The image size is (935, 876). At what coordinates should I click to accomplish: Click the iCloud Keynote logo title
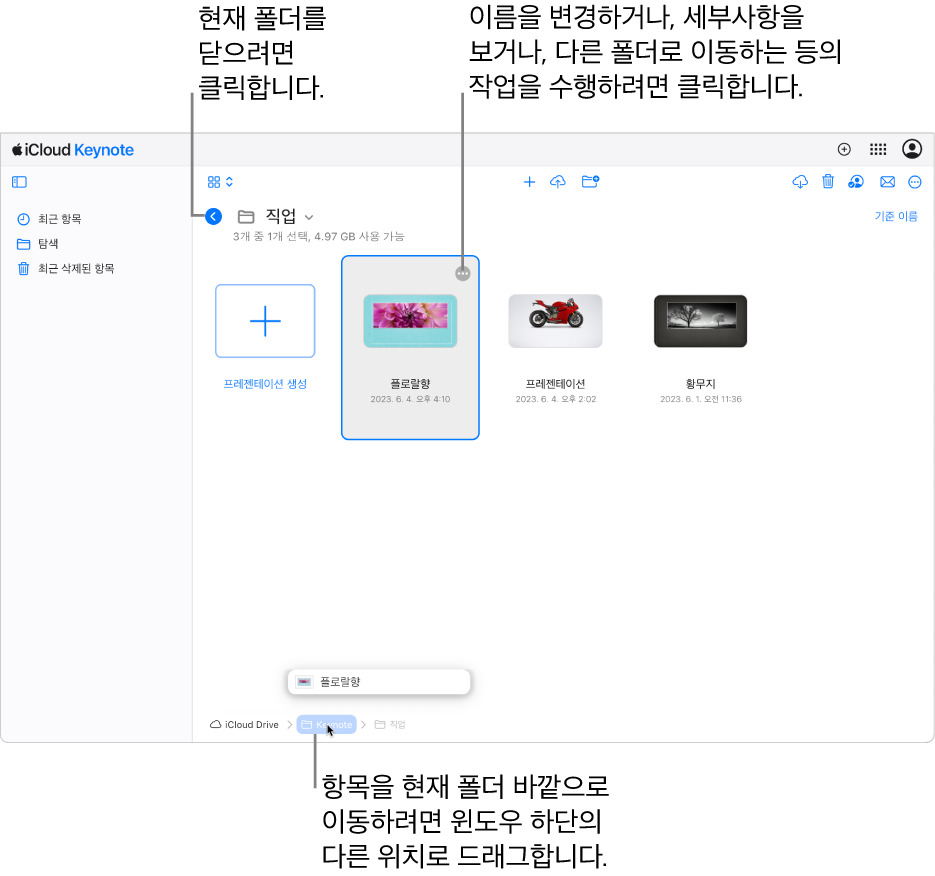[73, 150]
